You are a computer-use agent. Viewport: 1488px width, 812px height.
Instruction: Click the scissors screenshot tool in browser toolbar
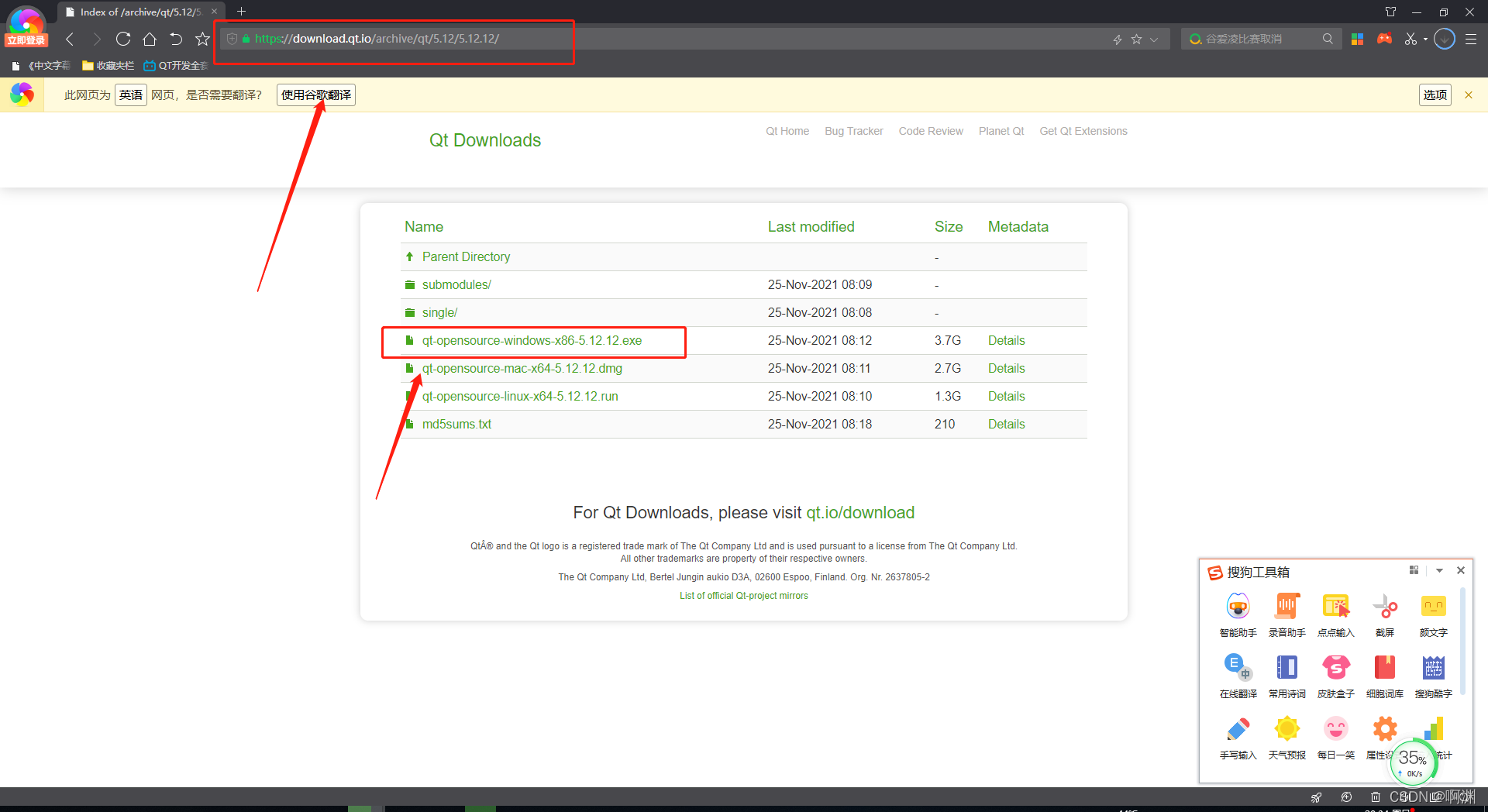(x=1410, y=39)
